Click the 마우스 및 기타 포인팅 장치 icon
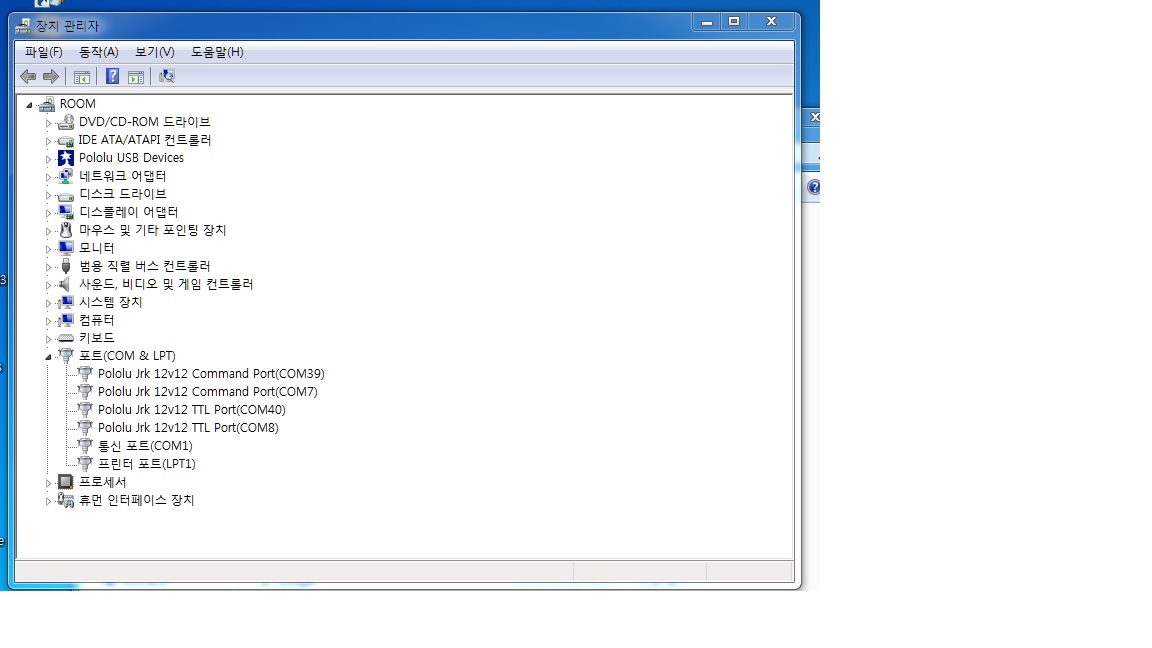The image size is (1152, 648). [65, 230]
